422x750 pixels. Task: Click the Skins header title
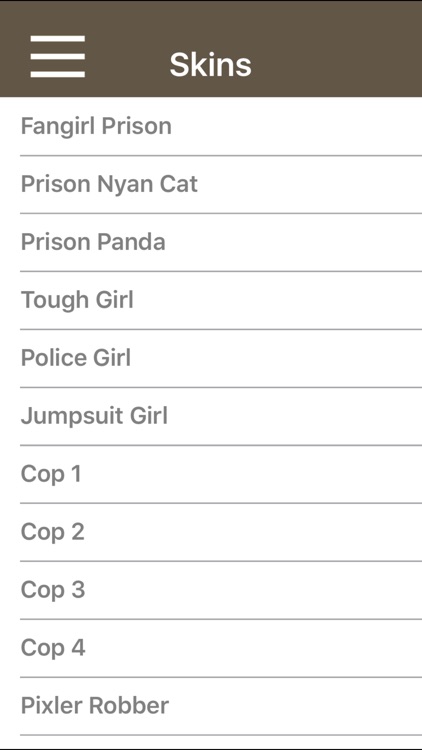(211, 64)
